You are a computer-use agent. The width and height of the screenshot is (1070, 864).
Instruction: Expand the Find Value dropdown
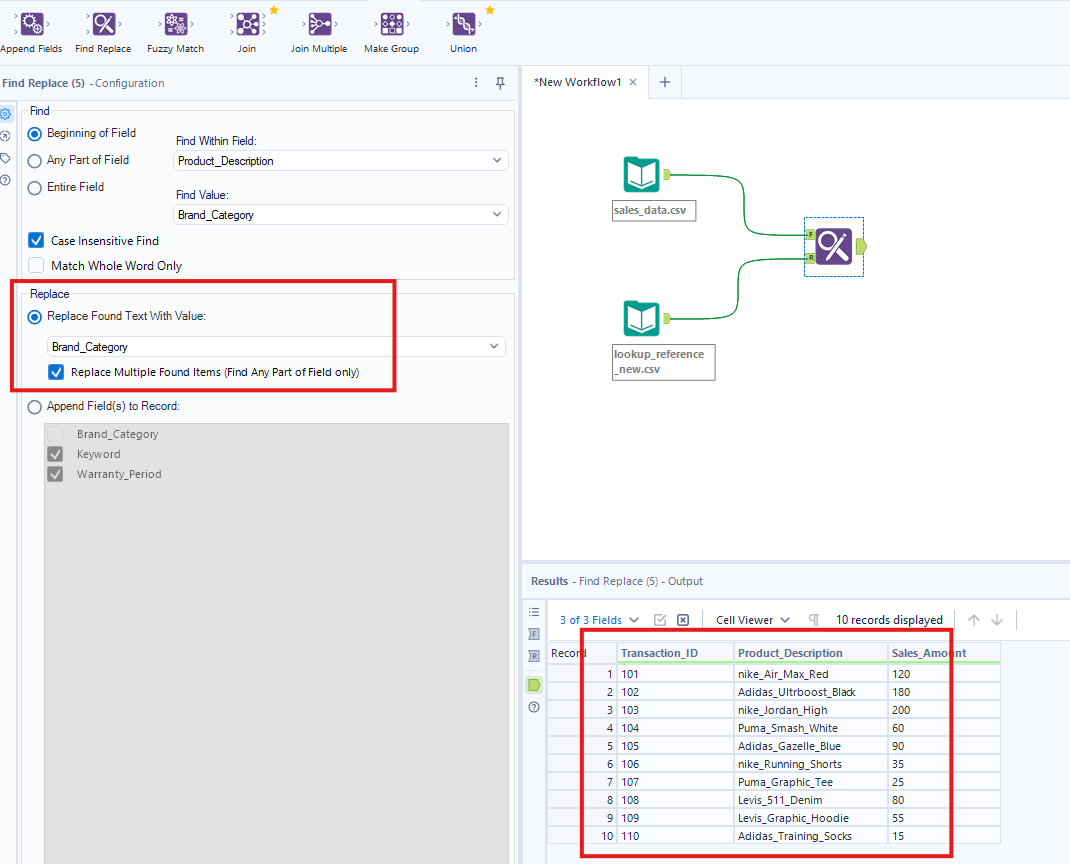click(341, 214)
